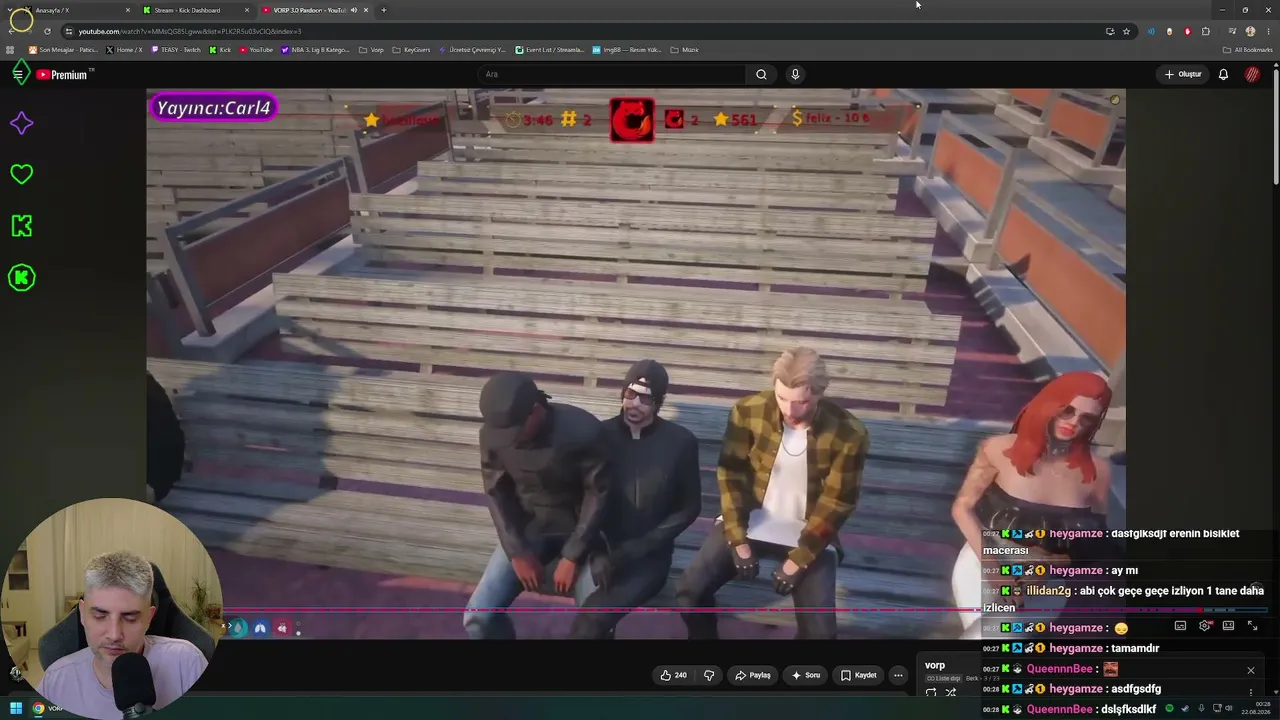This screenshot has width=1280, height=720.
Task: Switch to Stream - Kick Dashboard tab
Action: (194, 10)
